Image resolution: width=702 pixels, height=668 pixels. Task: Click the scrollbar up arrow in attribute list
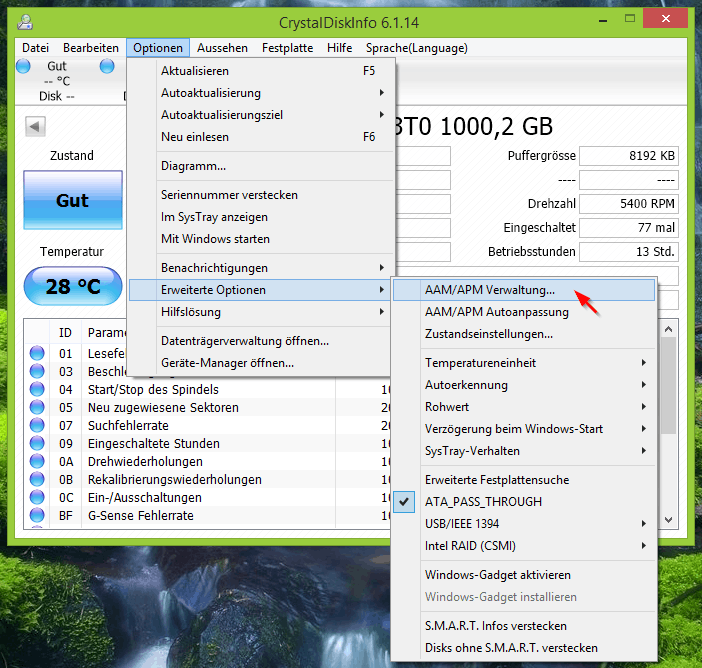click(x=668, y=330)
